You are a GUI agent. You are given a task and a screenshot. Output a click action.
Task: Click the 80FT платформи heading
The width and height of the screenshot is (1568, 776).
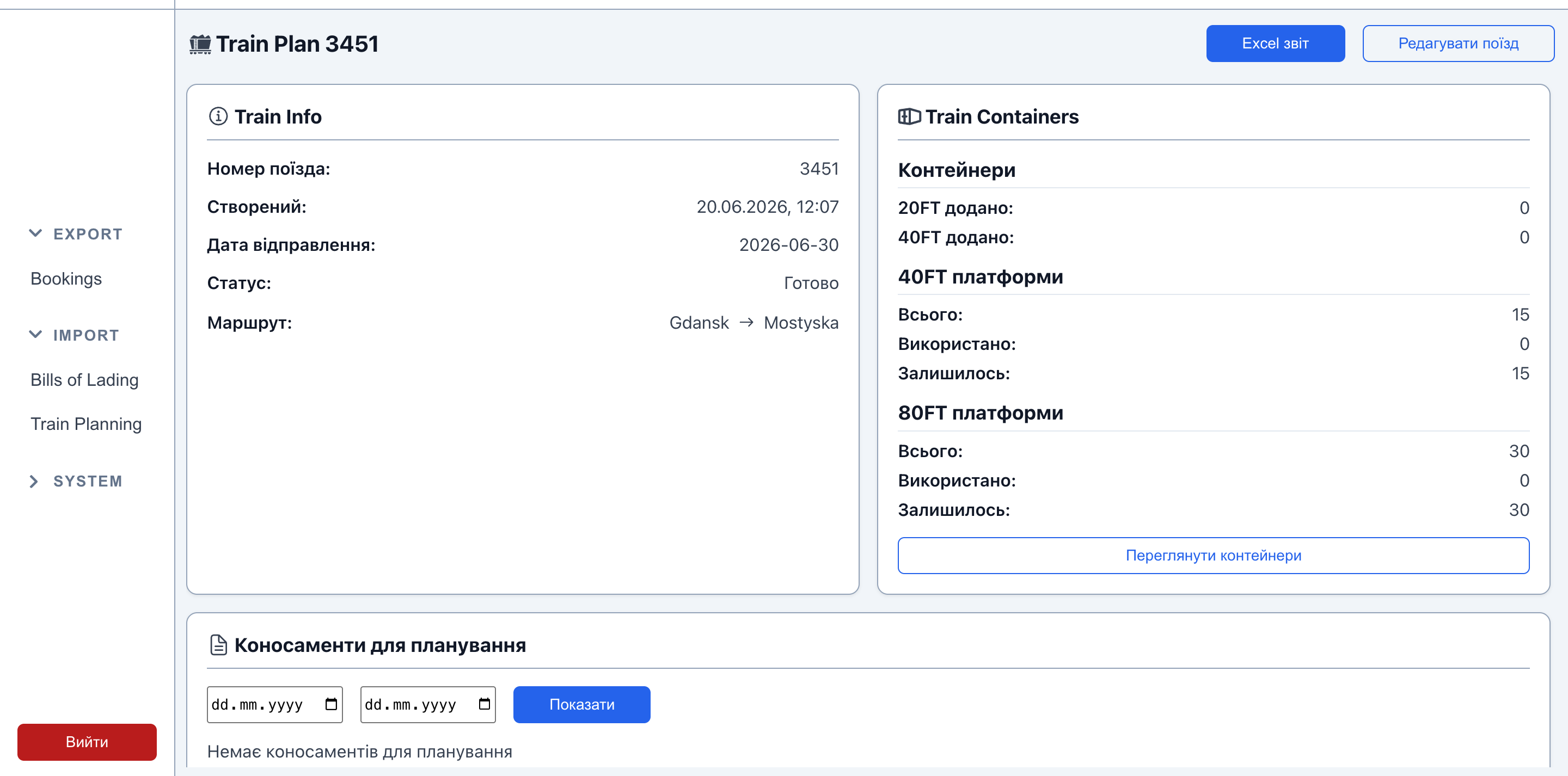980,412
